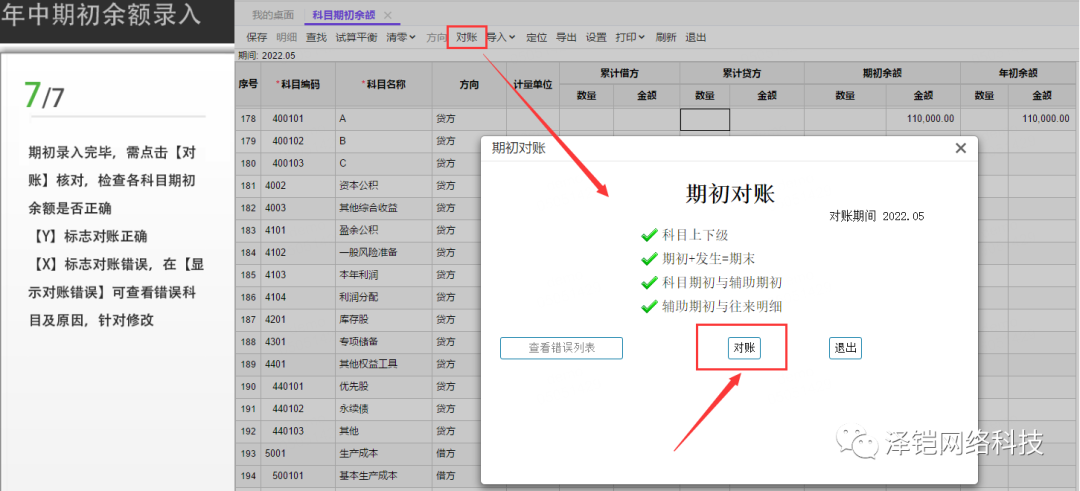
Task: Click the 对账 button in the dialog
Action: pyautogui.click(x=743, y=348)
